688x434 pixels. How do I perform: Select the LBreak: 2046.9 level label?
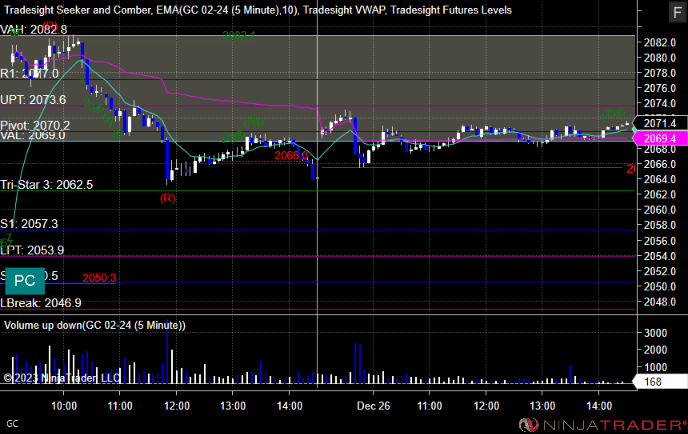tap(41, 303)
